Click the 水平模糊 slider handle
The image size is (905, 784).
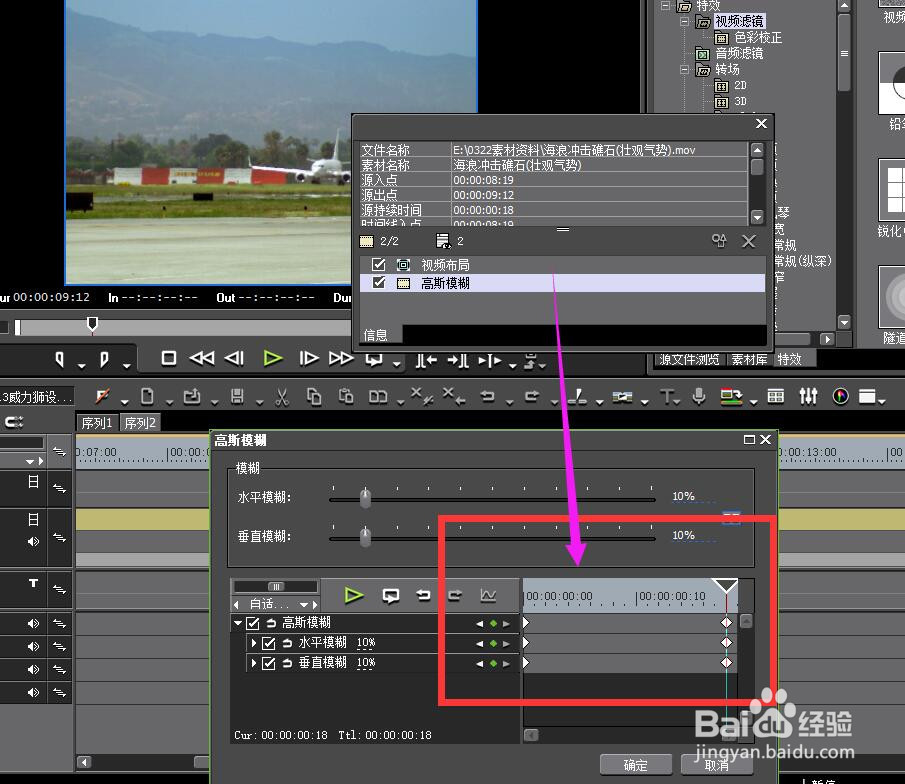tap(363, 496)
